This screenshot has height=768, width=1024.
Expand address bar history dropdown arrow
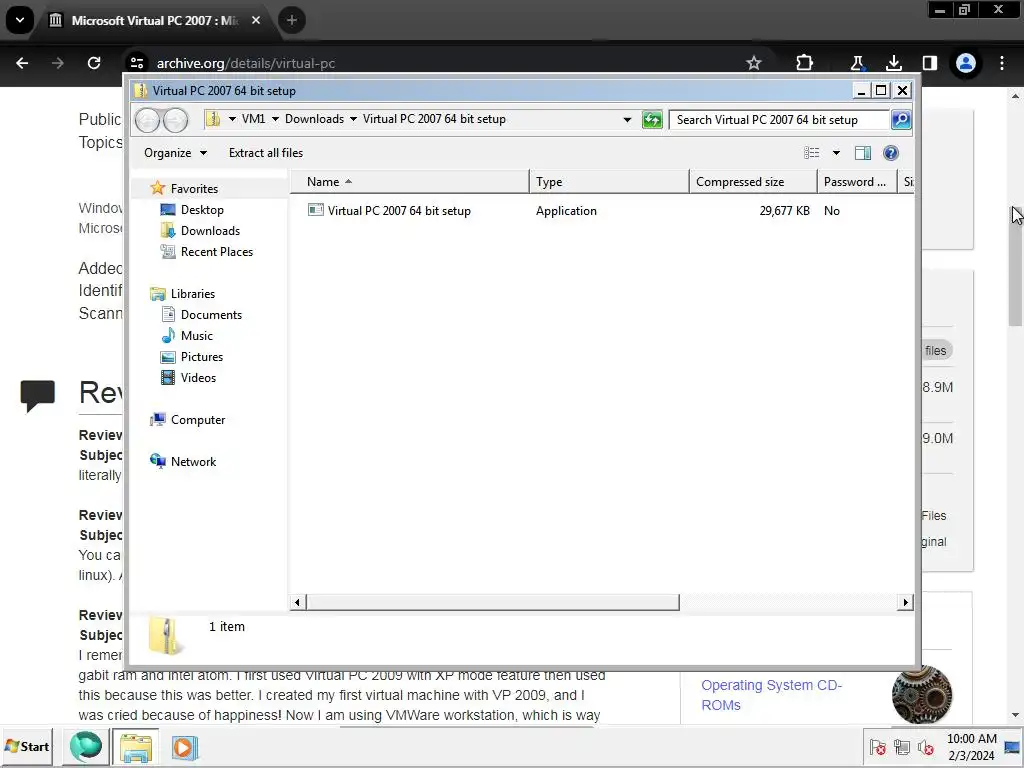tap(627, 120)
